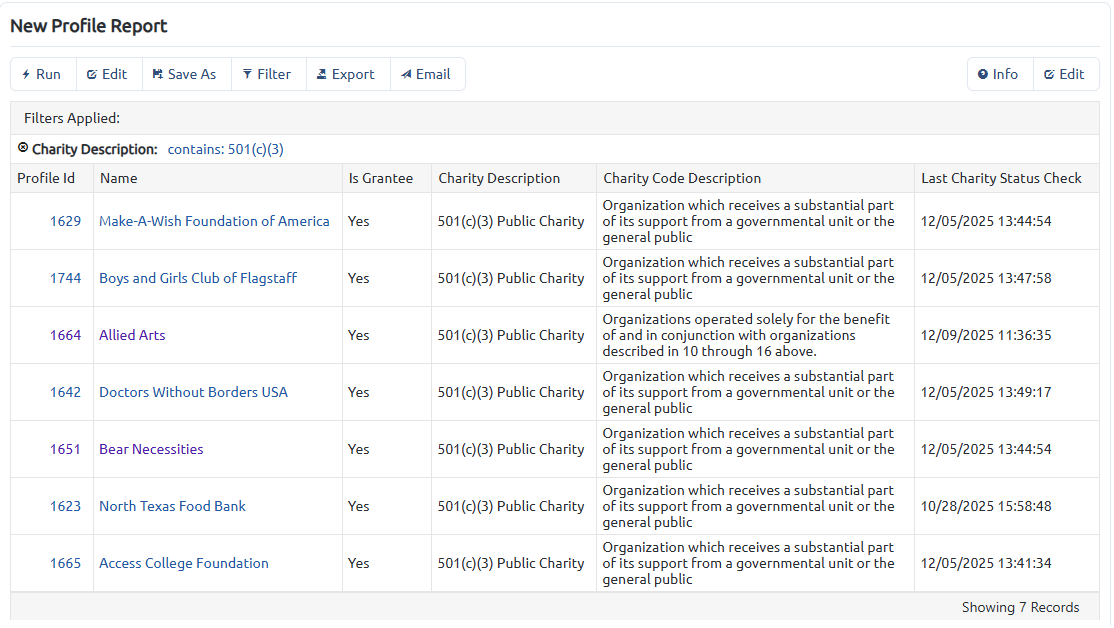Open profile id 1665 link
Screen dimensions: 1114x628
pos(65,563)
